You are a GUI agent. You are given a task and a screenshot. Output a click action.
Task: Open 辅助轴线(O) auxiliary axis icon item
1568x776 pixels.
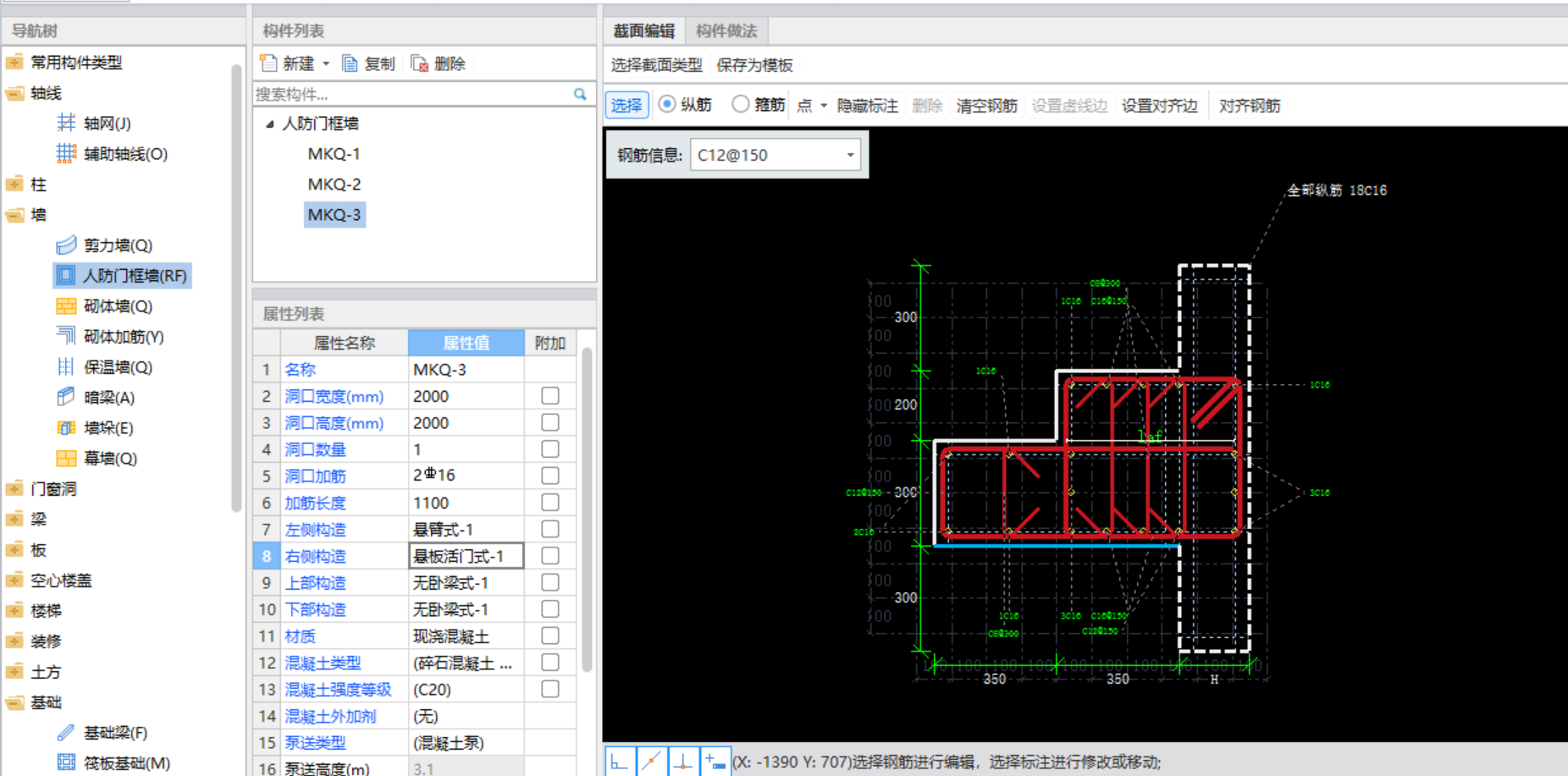coord(66,154)
